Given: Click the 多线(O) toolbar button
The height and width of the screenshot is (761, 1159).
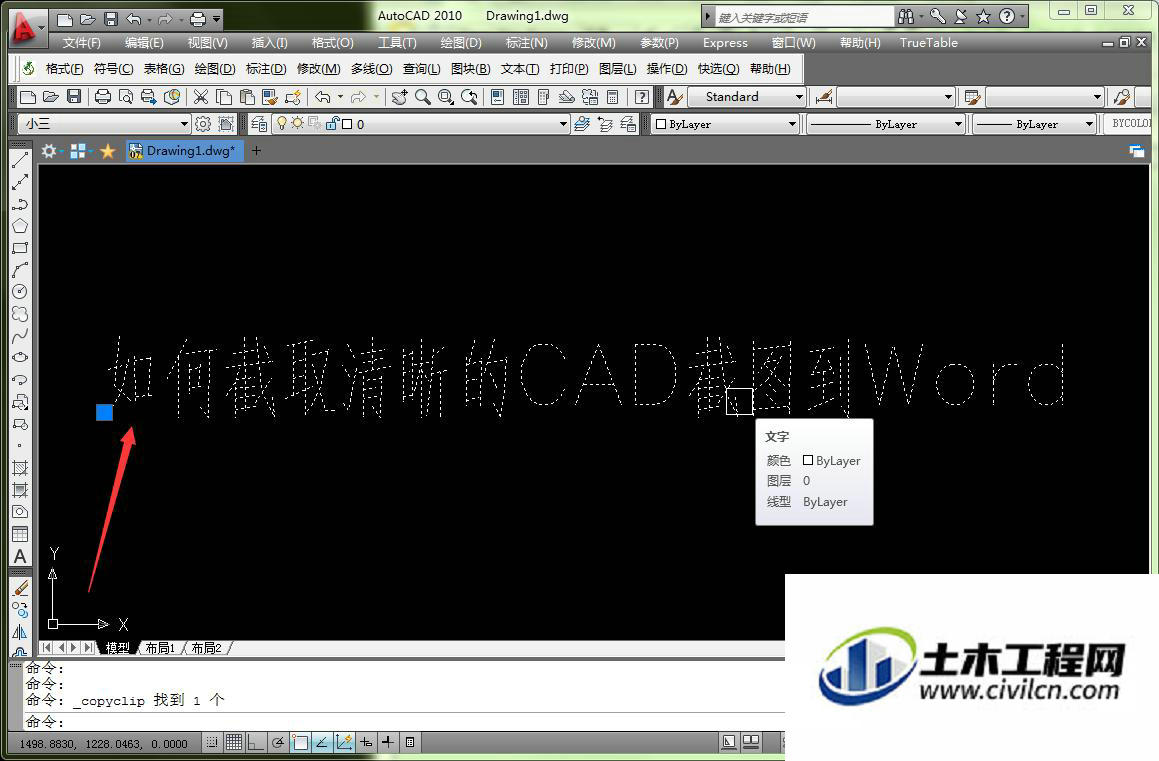Looking at the screenshot, I should [x=372, y=69].
